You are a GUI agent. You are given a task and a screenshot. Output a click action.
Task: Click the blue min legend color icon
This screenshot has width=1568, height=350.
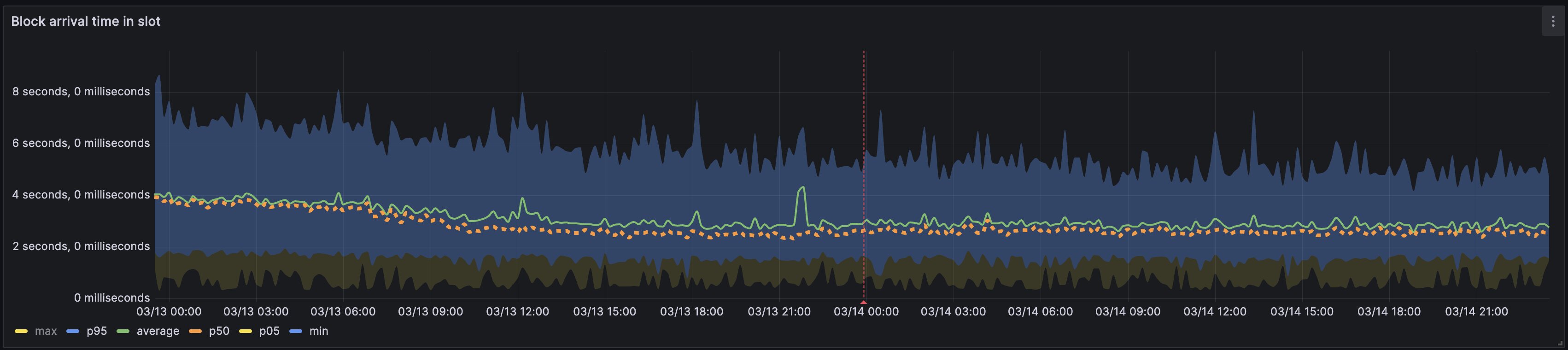point(296,331)
